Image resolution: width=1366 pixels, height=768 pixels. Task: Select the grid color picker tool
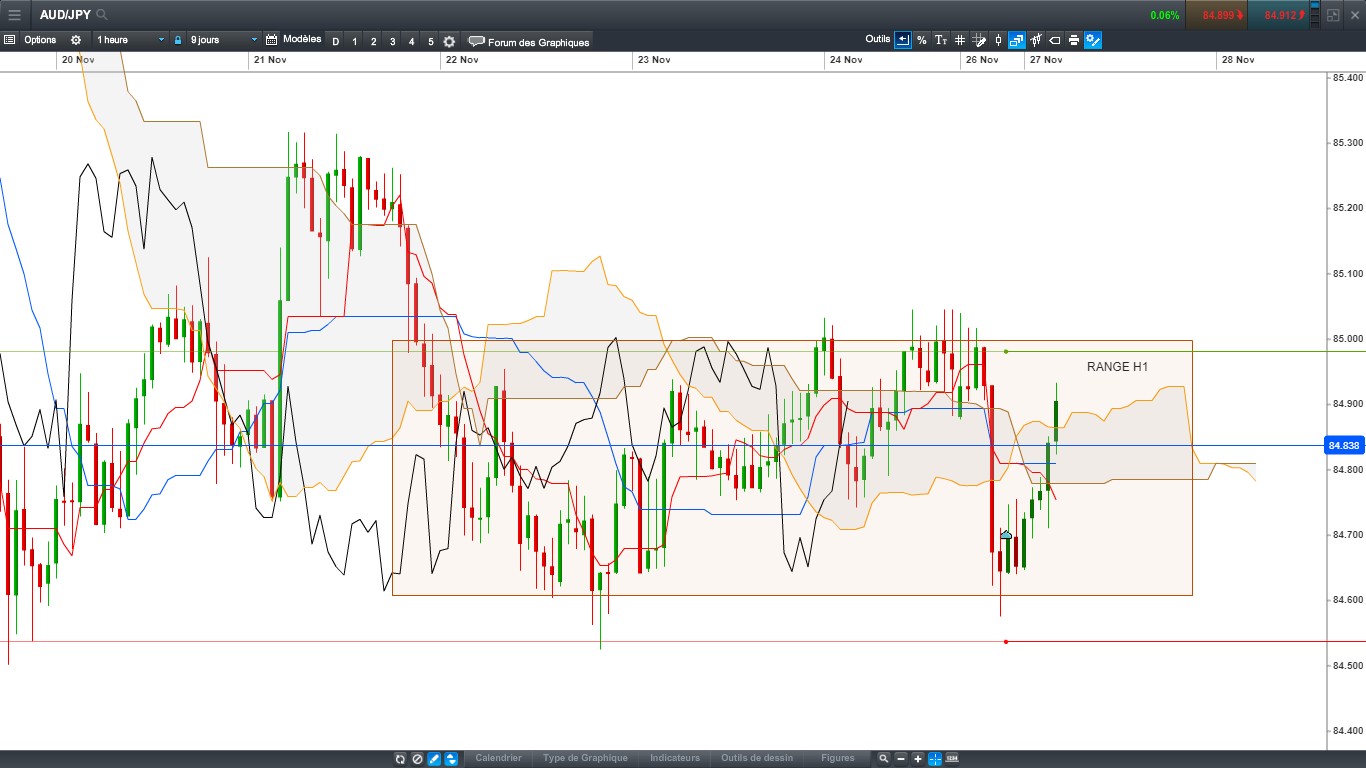[x=979, y=40]
